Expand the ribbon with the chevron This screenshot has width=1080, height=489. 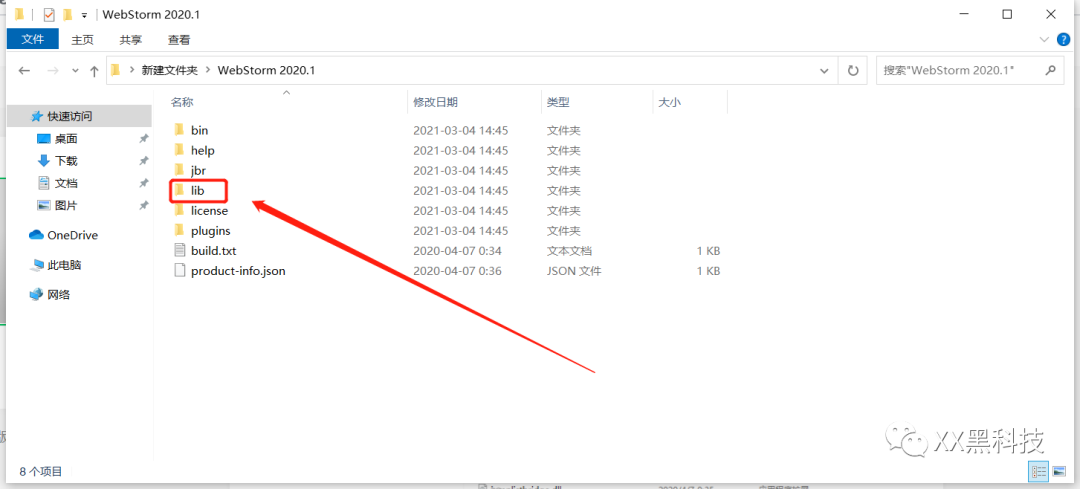click(x=1046, y=39)
